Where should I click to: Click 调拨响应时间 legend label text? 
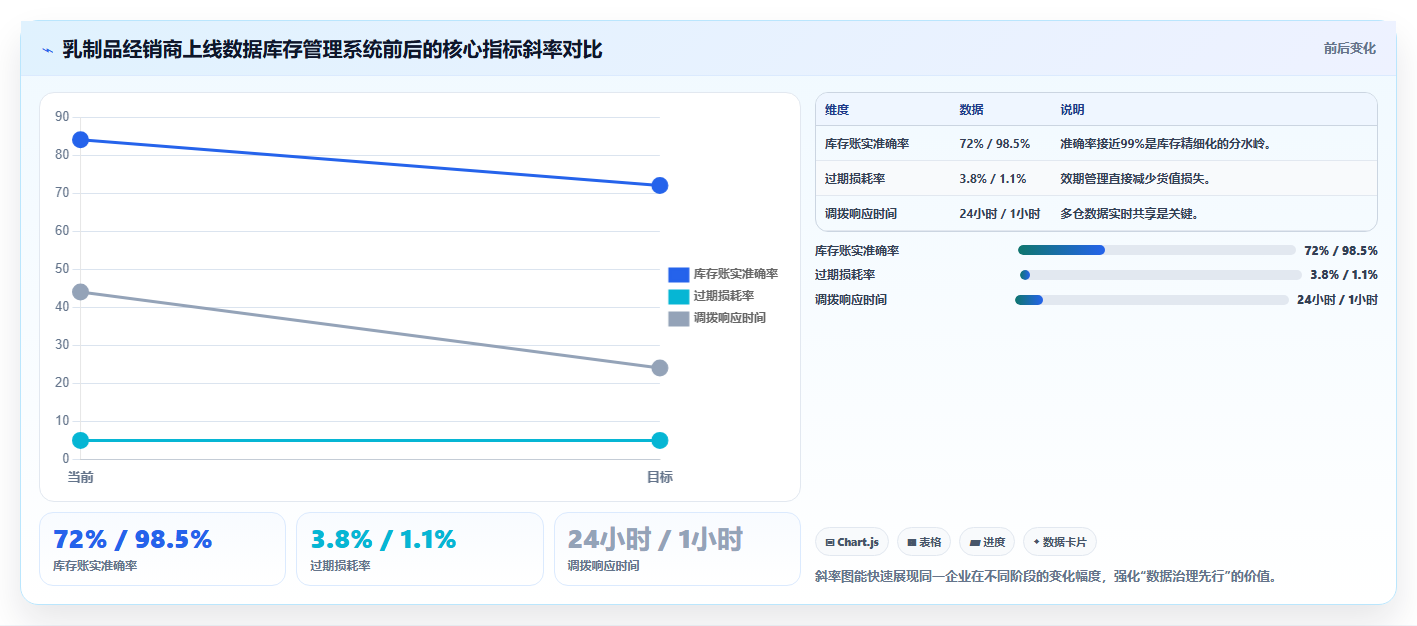pyautogui.click(x=730, y=318)
